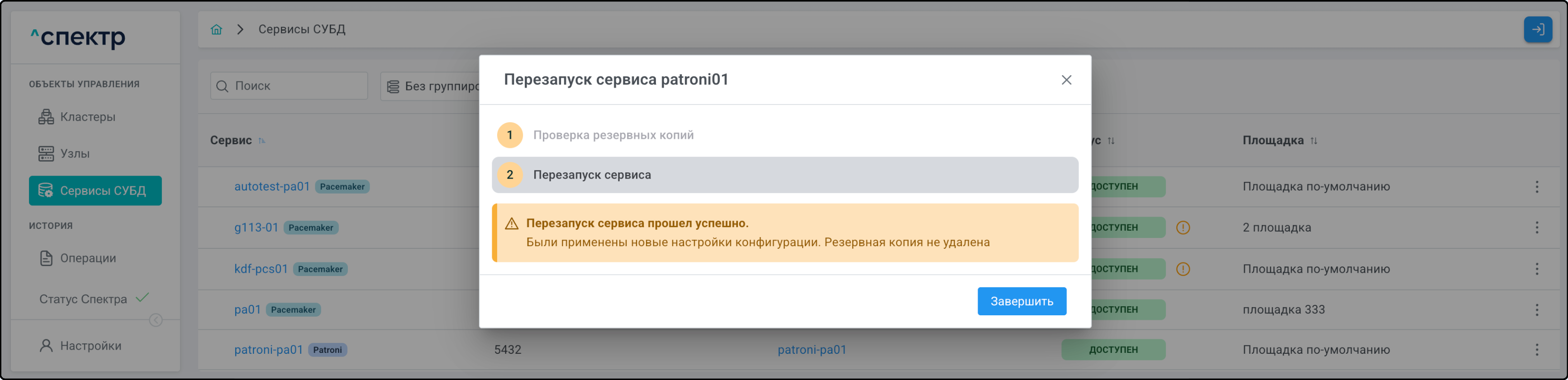Screen dimensions: 1568x380
Task: Open Операции history page
Action: pos(87,258)
